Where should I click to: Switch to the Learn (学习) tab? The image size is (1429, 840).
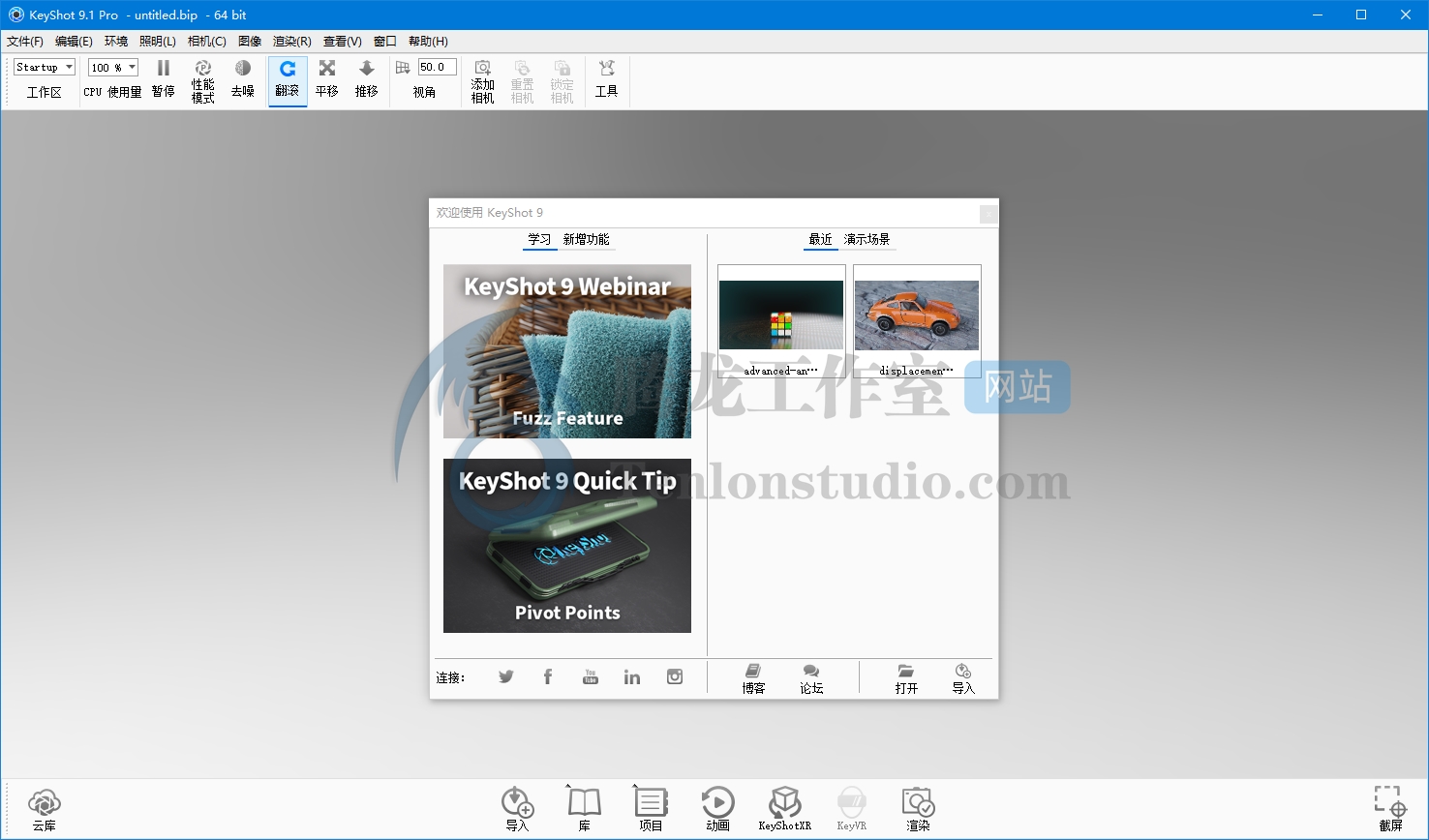pos(539,240)
